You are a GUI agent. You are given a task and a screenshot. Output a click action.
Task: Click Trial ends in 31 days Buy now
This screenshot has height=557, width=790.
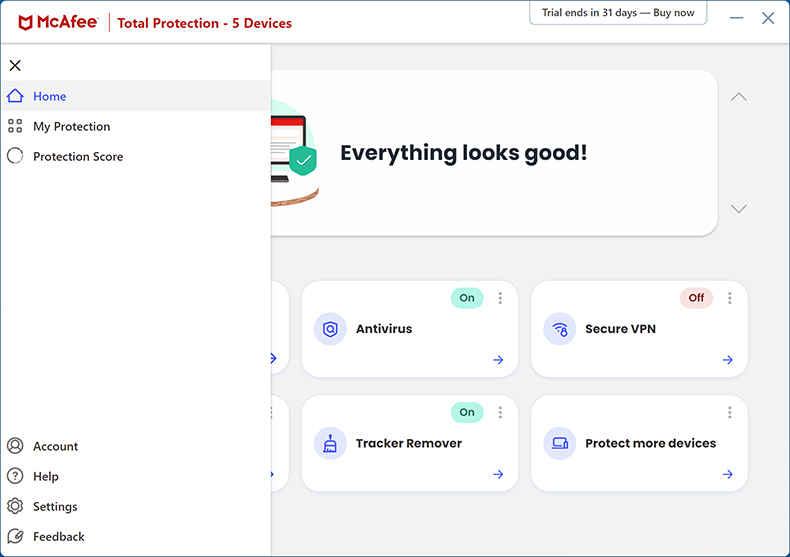[618, 13]
